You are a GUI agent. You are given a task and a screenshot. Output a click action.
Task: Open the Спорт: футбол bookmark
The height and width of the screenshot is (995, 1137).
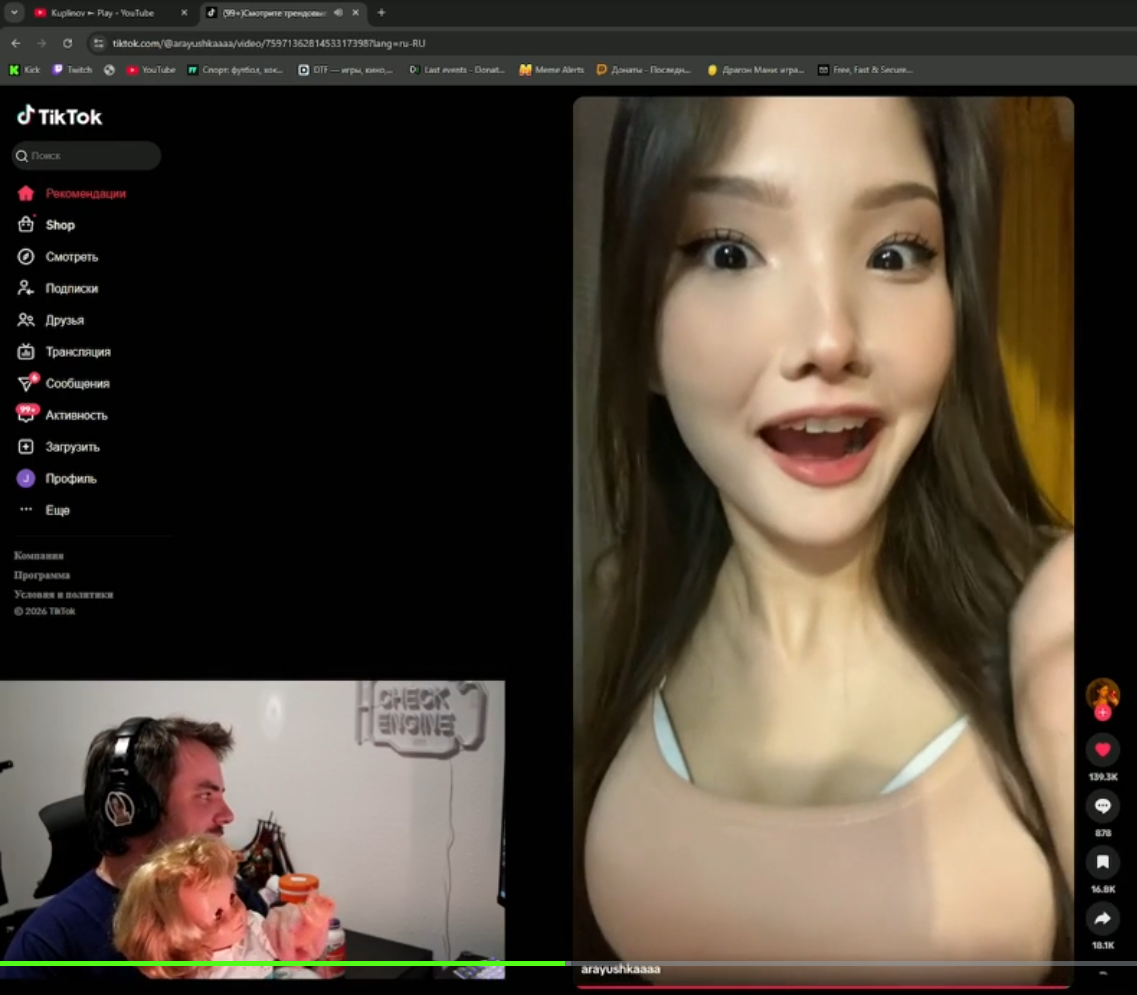tap(235, 70)
